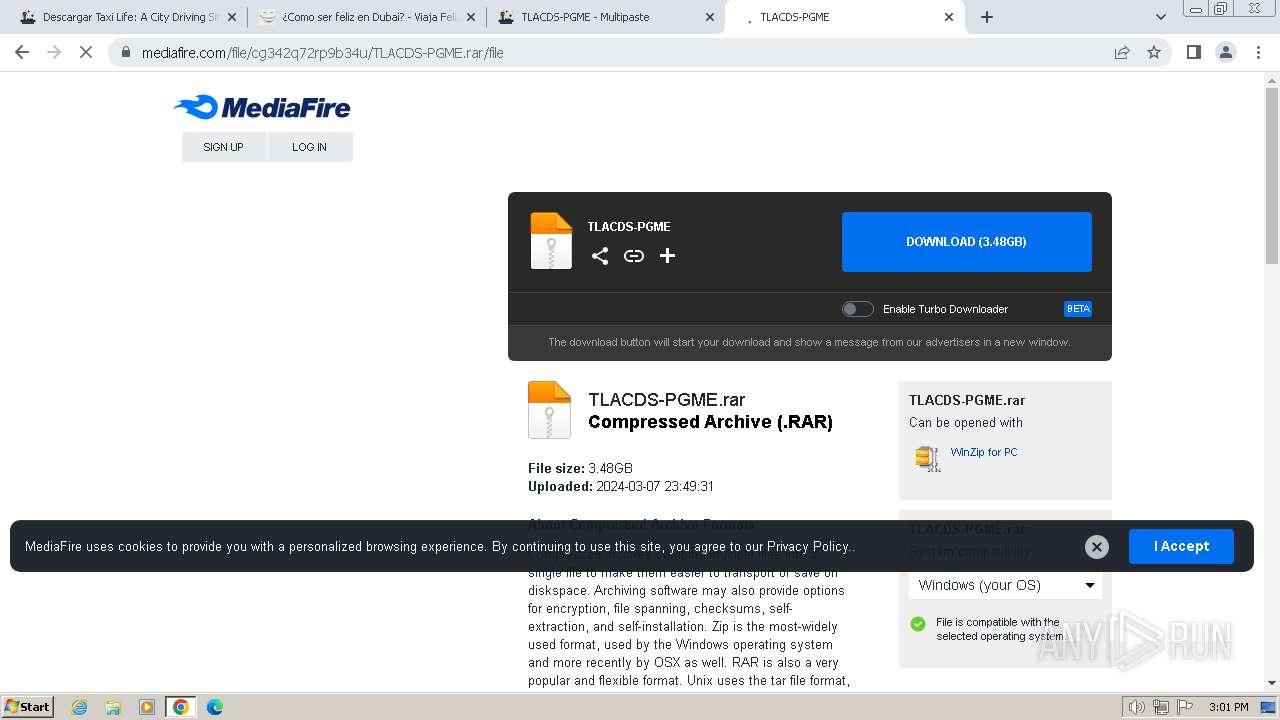Click the Uploaded: 2024-03-07 23:49:31 text

click(x=621, y=486)
